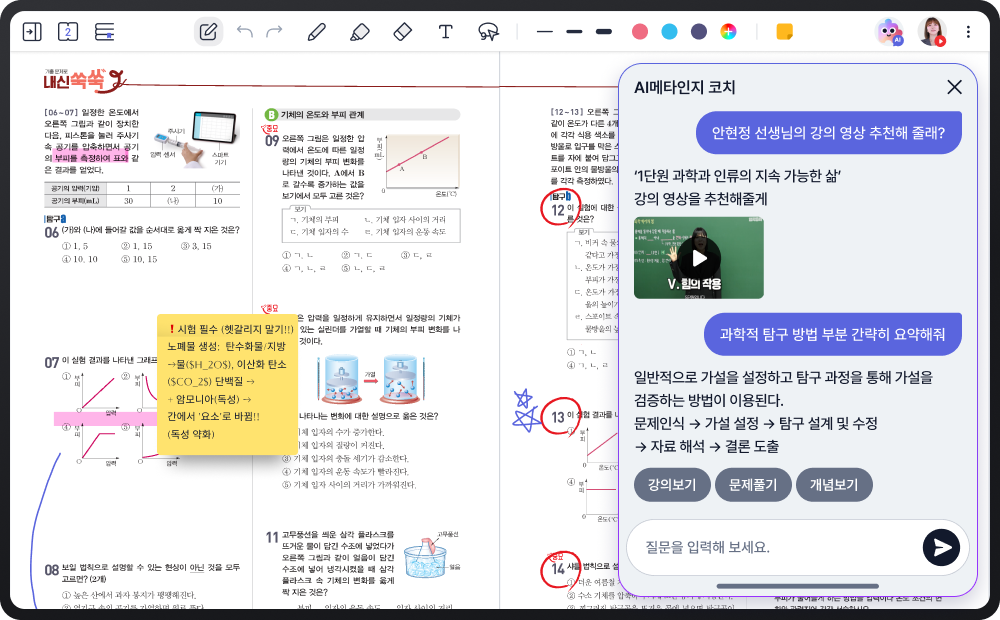Open the side panel toggle icon
This screenshot has width=1000, height=620.
pos(32,31)
